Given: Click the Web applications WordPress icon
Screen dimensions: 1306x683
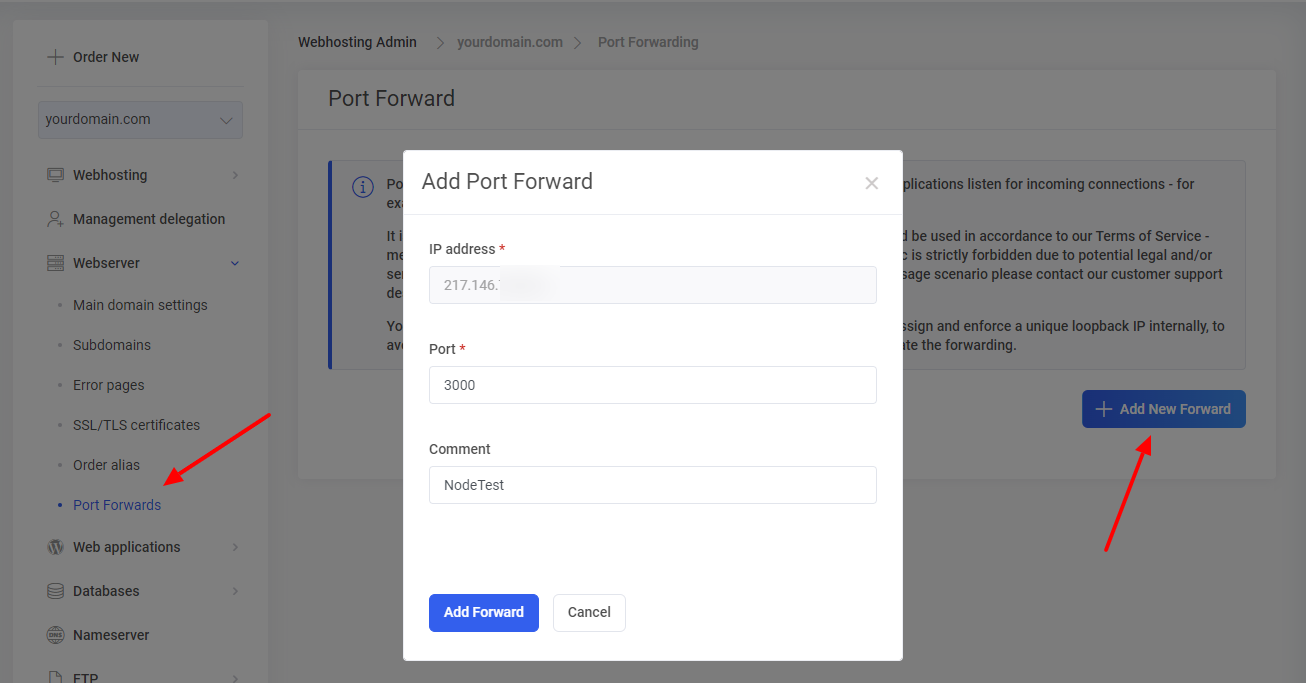Looking at the screenshot, I should [54, 547].
